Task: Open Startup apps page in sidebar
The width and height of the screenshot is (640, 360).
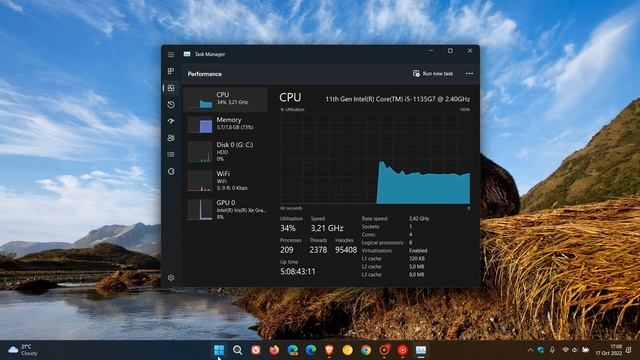Action: [x=171, y=121]
